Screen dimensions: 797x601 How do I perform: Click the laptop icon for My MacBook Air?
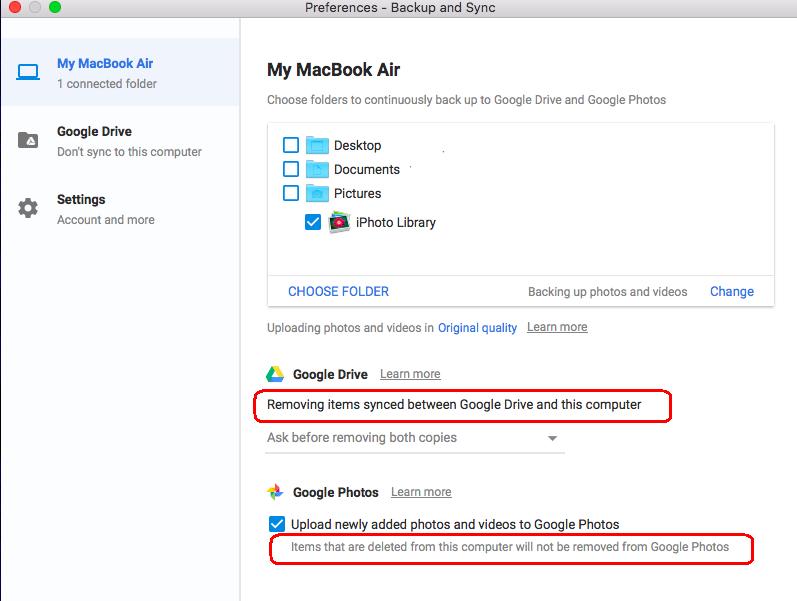click(28, 72)
